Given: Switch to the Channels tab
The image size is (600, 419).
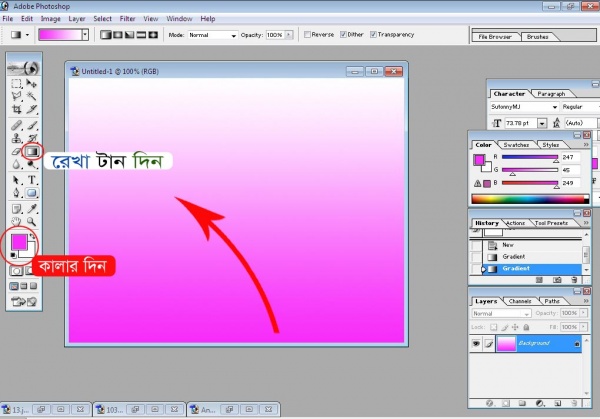Looking at the screenshot, I should (x=520, y=302).
